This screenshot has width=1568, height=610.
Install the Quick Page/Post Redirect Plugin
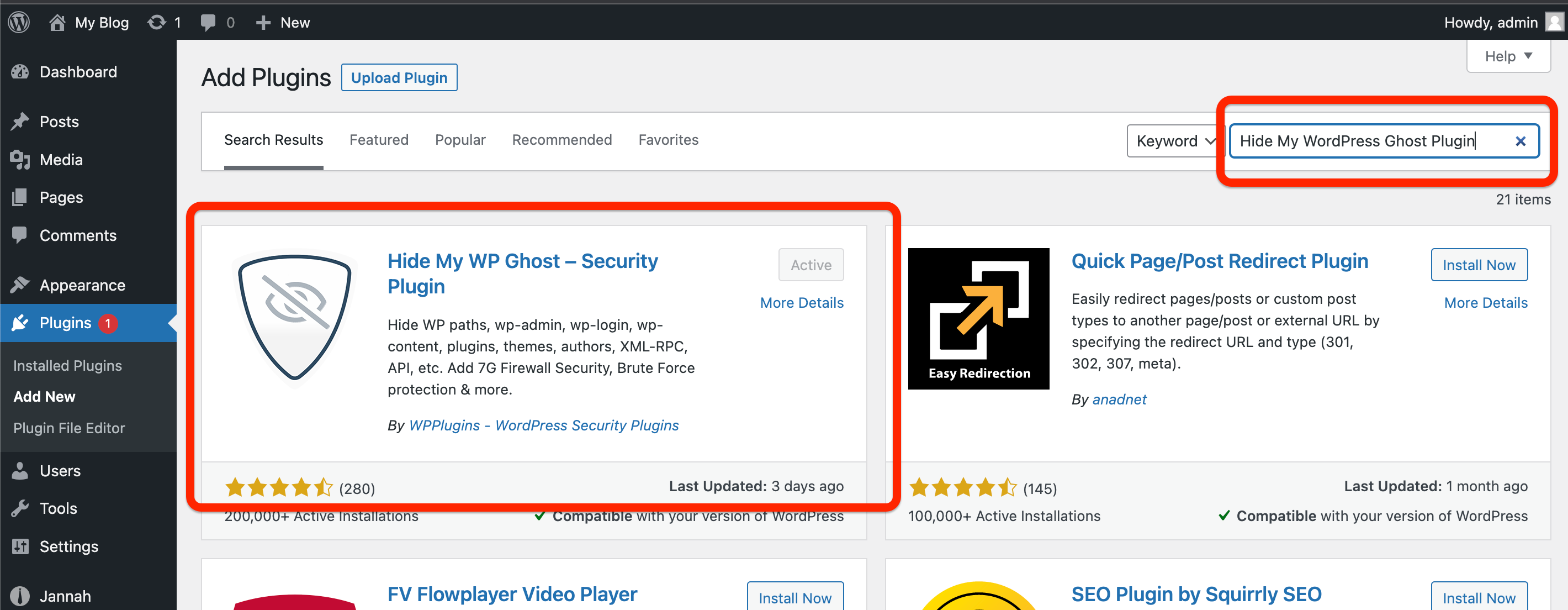pos(1479,265)
